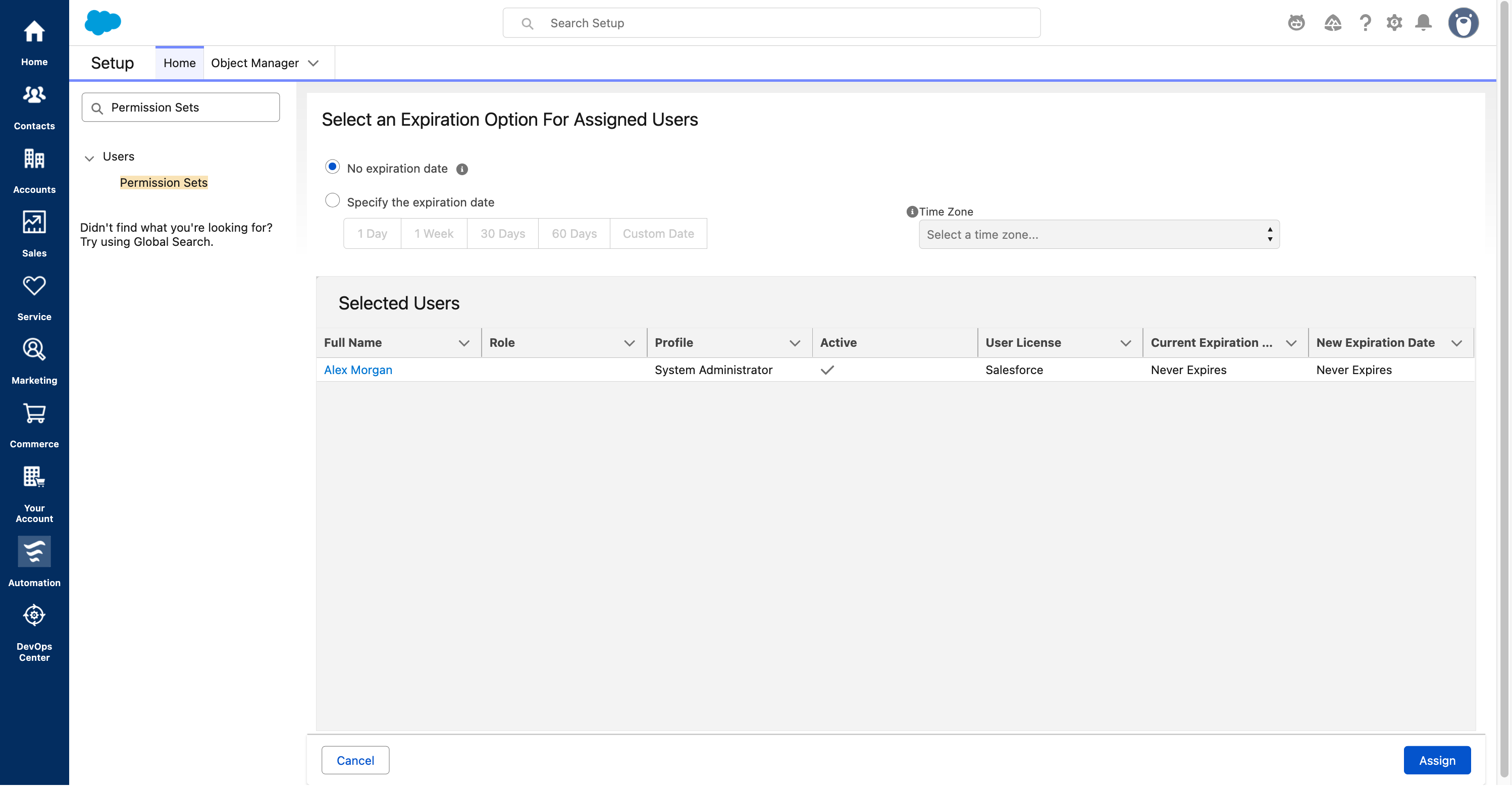Image resolution: width=1512 pixels, height=786 pixels.
Task: Open New Expiration Date column chevron
Action: pos(1456,343)
